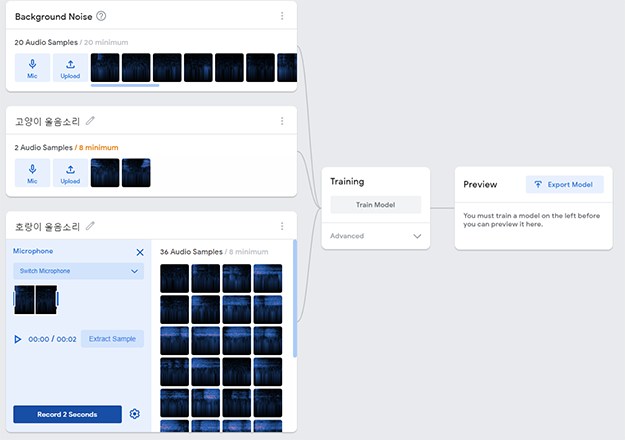Expand the Advanced training options
Image resolution: width=625 pixels, height=440 pixels.
[x=375, y=236]
